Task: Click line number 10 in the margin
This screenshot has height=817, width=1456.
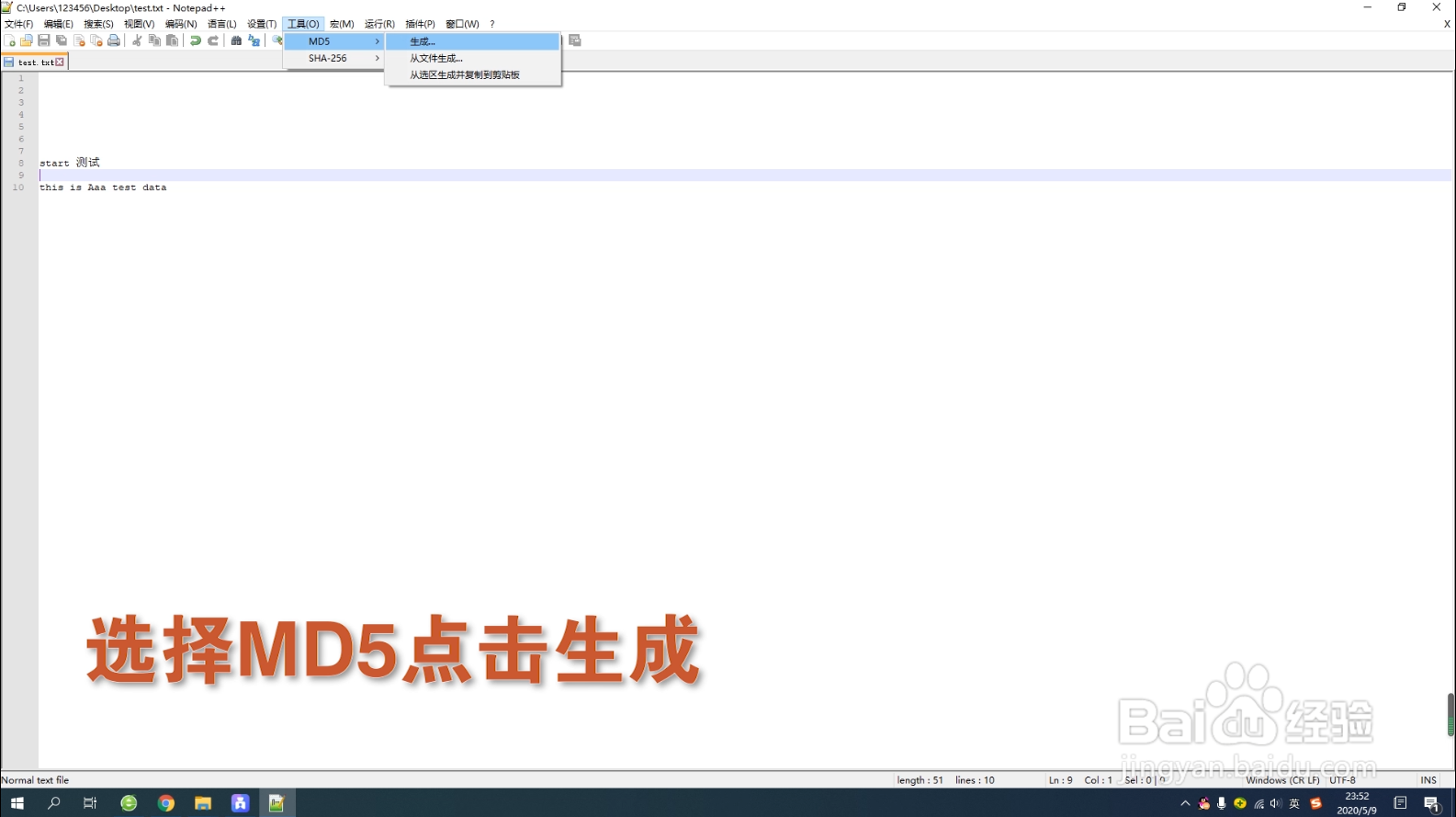Action: point(18,187)
